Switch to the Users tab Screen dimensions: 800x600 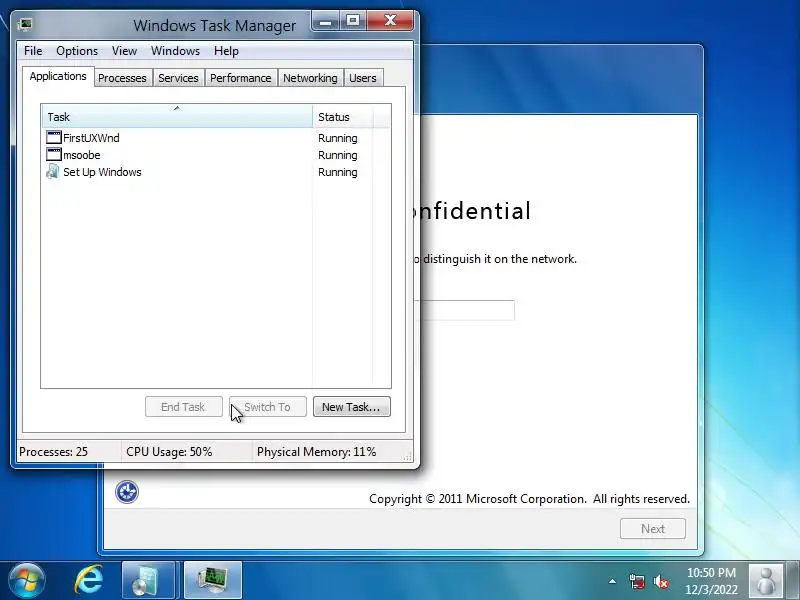point(363,78)
